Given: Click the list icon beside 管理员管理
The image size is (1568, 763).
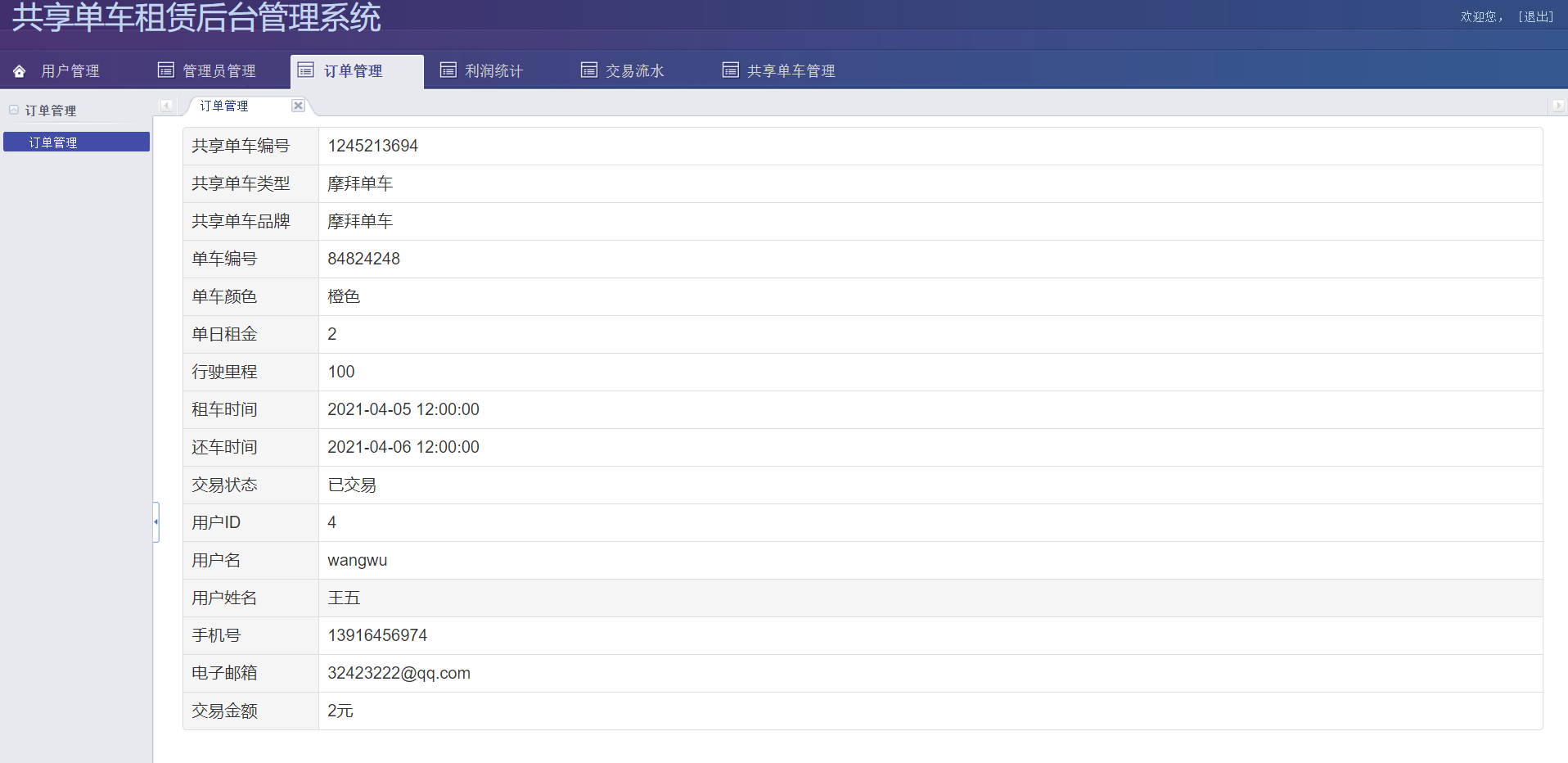Looking at the screenshot, I should [166, 70].
